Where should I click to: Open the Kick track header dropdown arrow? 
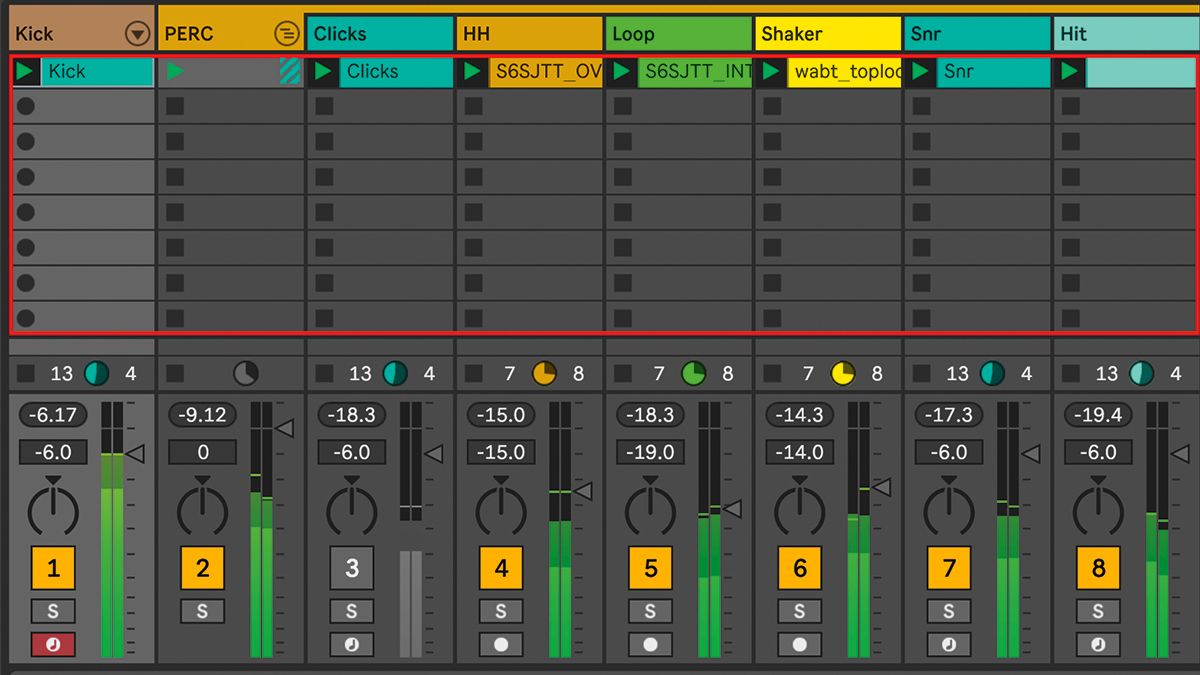(x=136, y=31)
